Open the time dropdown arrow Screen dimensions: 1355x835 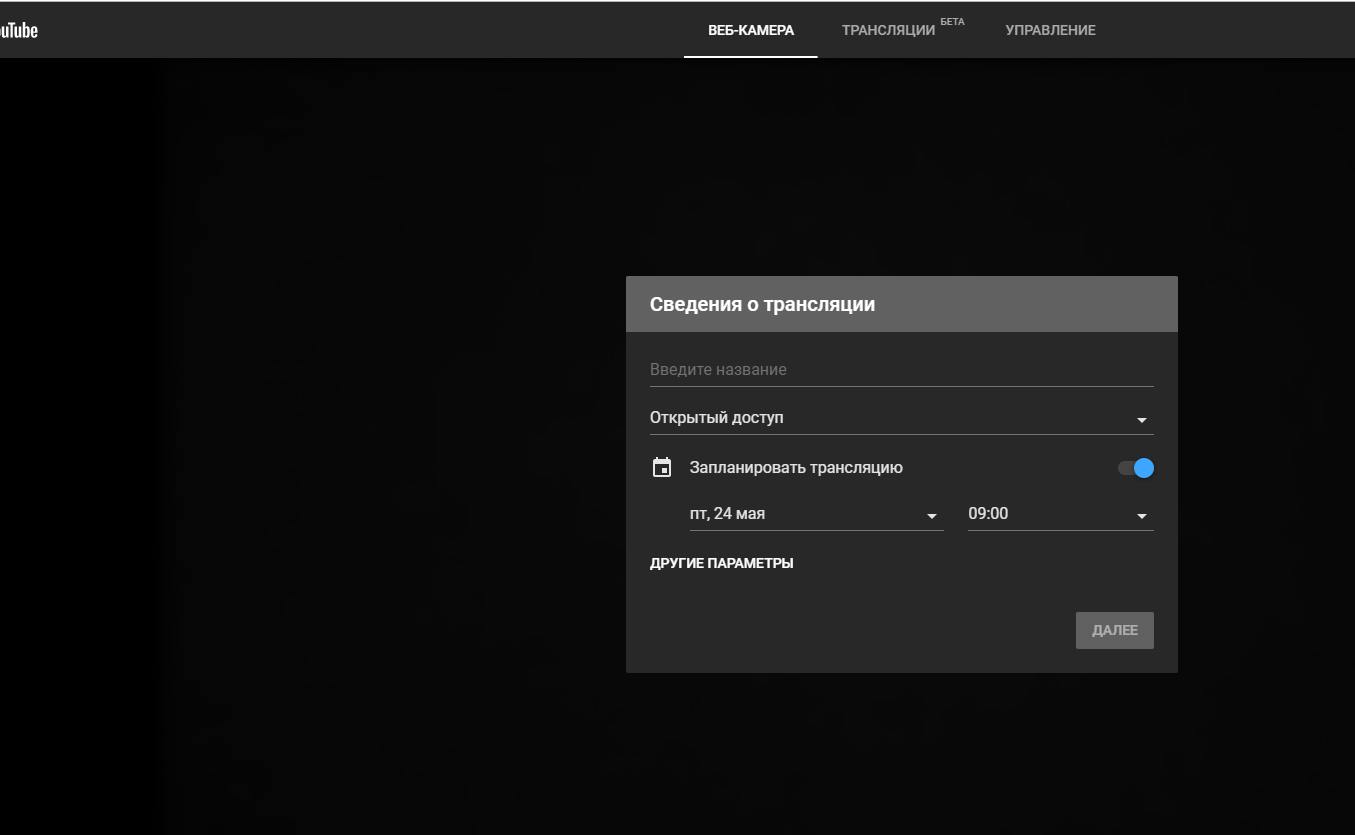point(1141,516)
